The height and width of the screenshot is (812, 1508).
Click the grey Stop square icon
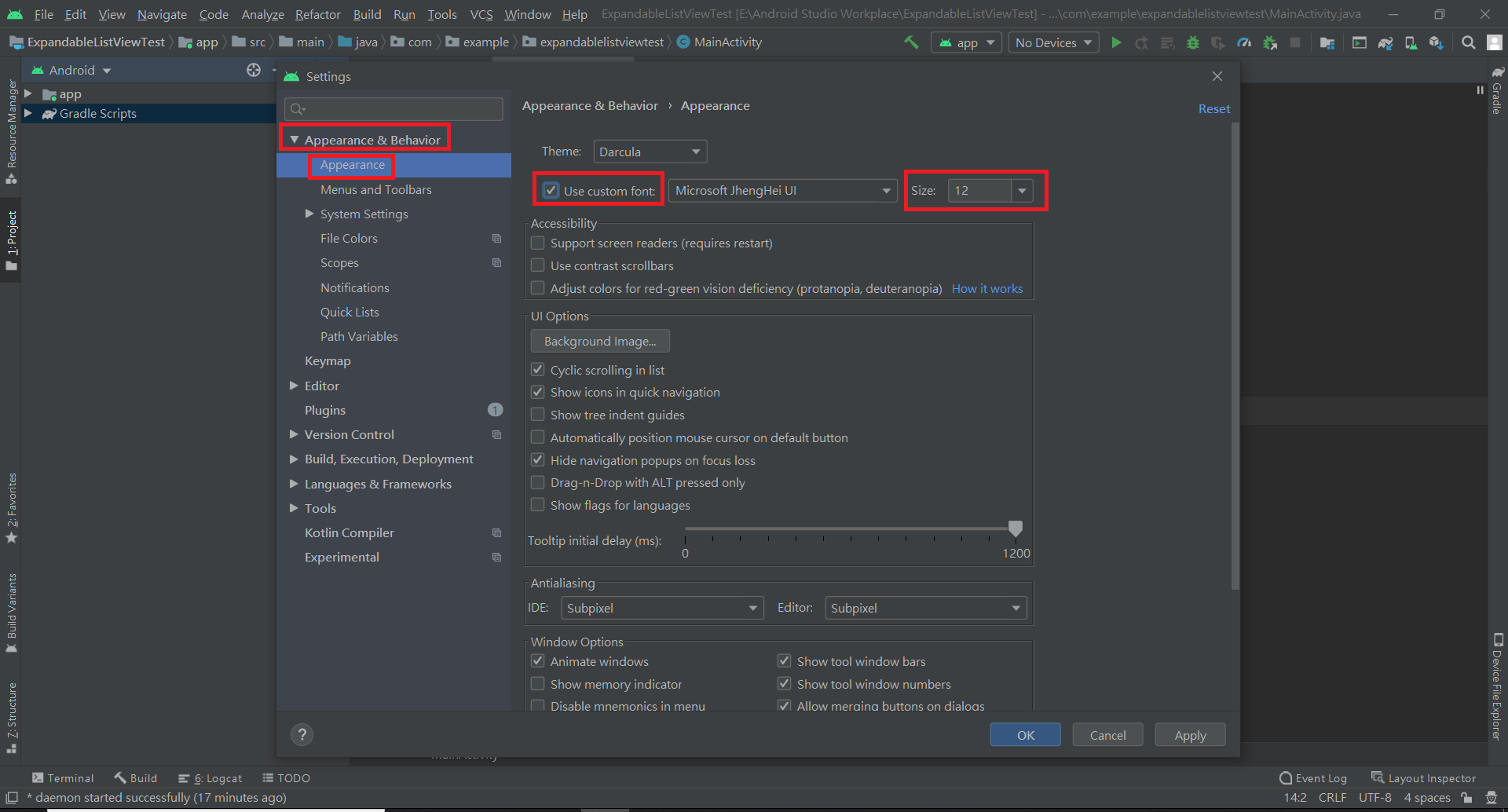coord(1295,42)
